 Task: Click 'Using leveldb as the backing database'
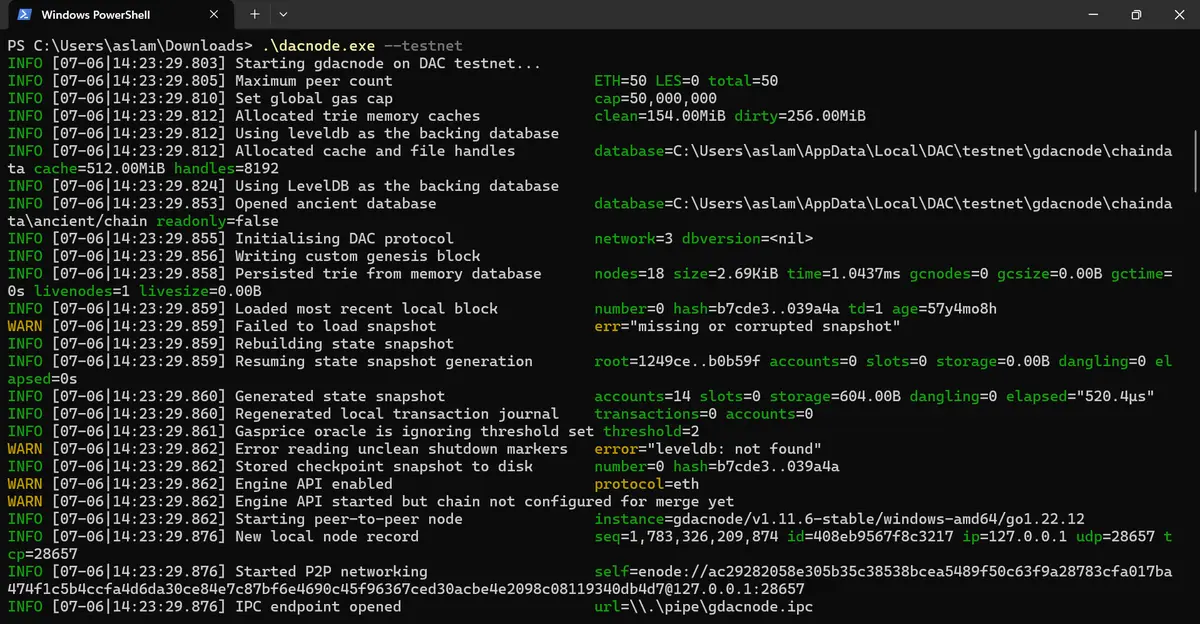(x=397, y=133)
